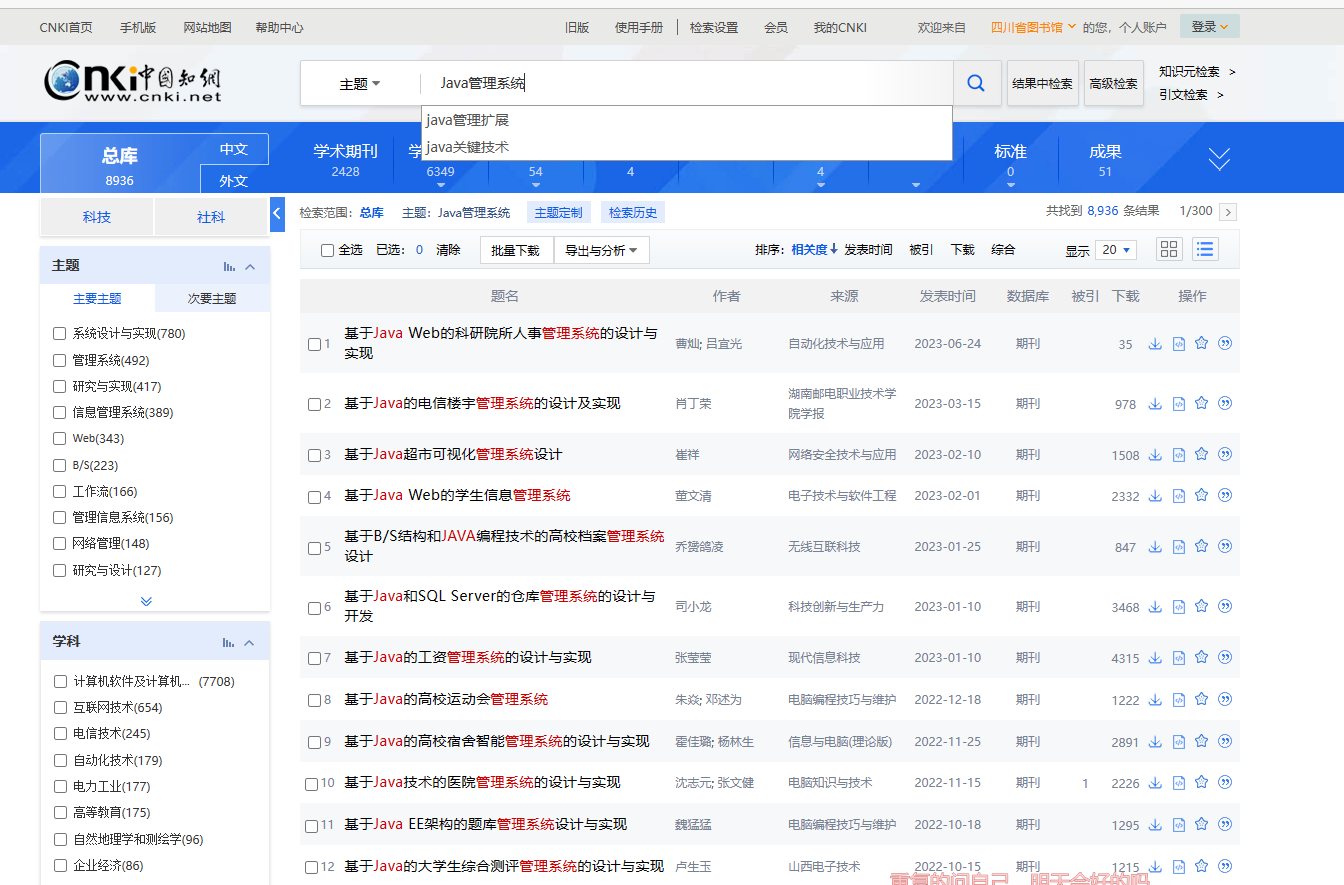Switch to list view layout icon
The height and width of the screenshot is (885, 1344).
tap(1205, 249)
